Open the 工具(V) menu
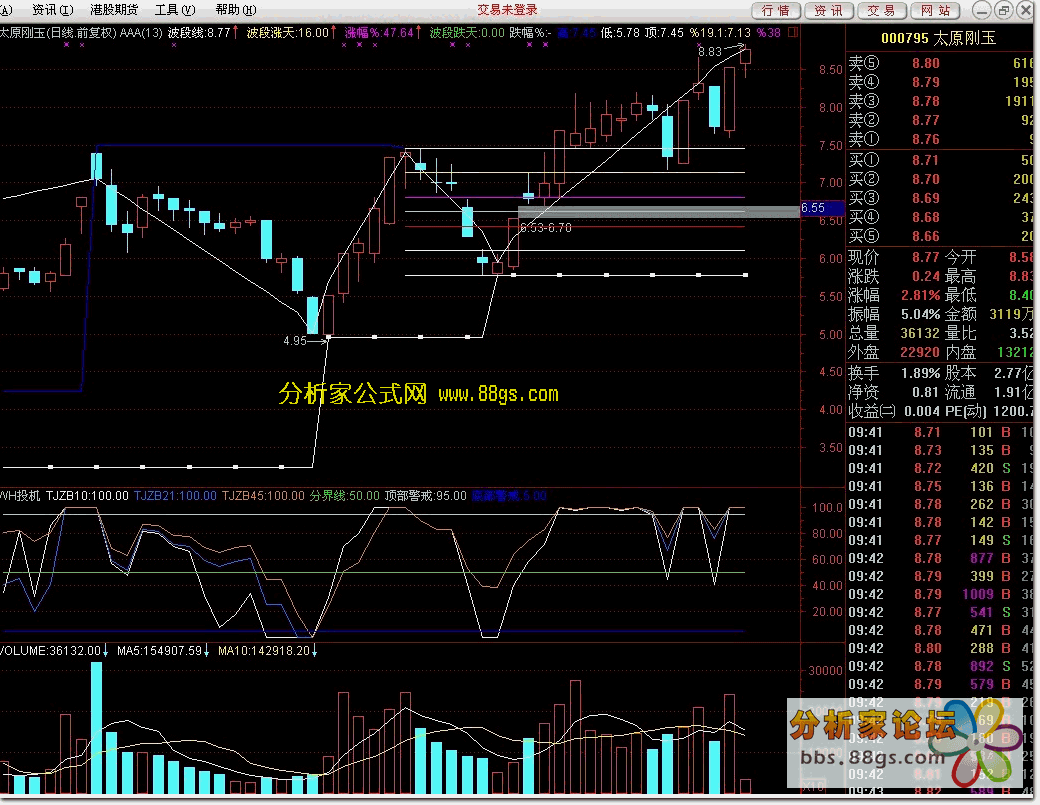This screenshot has width=1040, height=805. click(175, 10)
